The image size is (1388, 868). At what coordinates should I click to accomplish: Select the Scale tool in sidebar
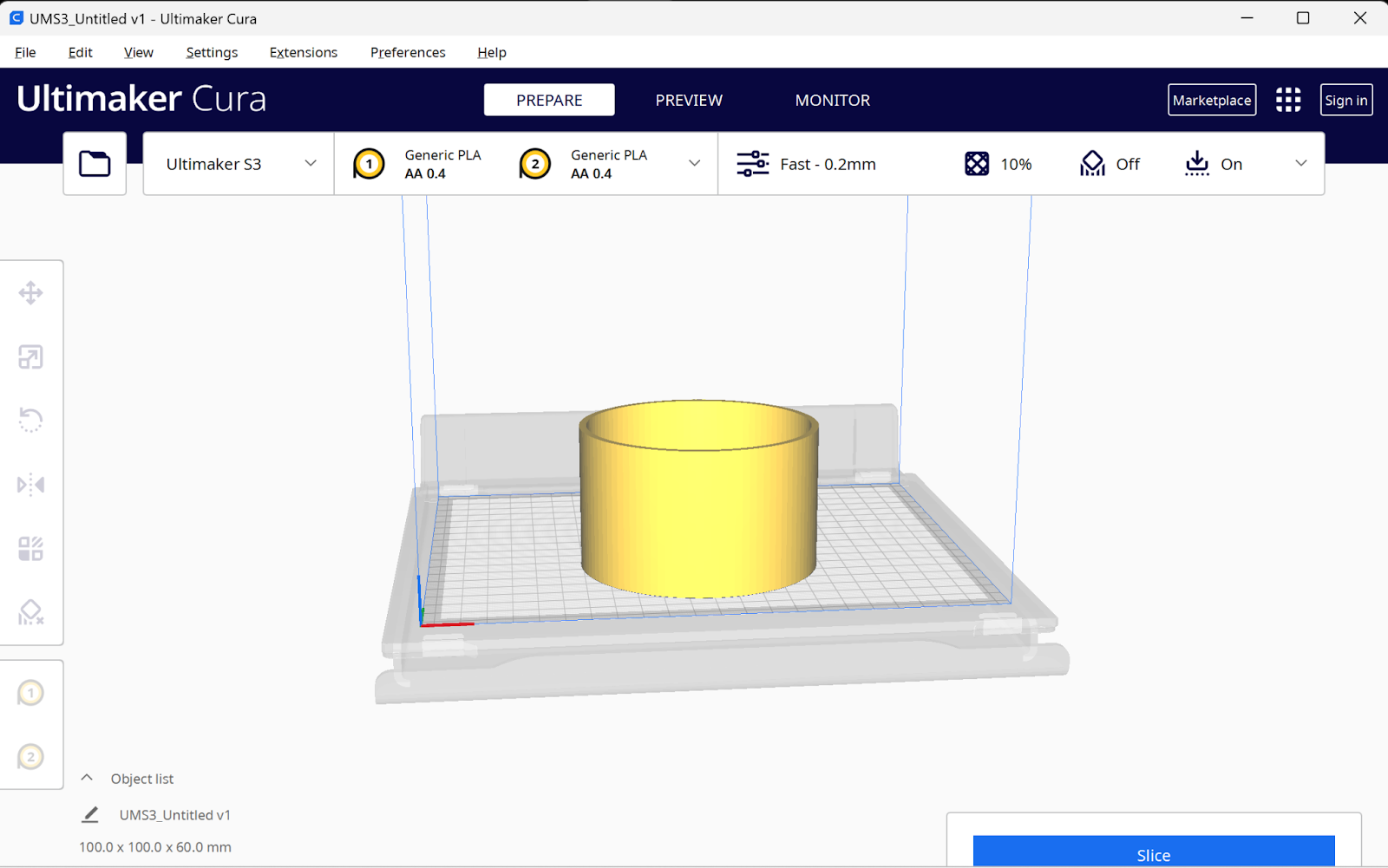[31, 357]
